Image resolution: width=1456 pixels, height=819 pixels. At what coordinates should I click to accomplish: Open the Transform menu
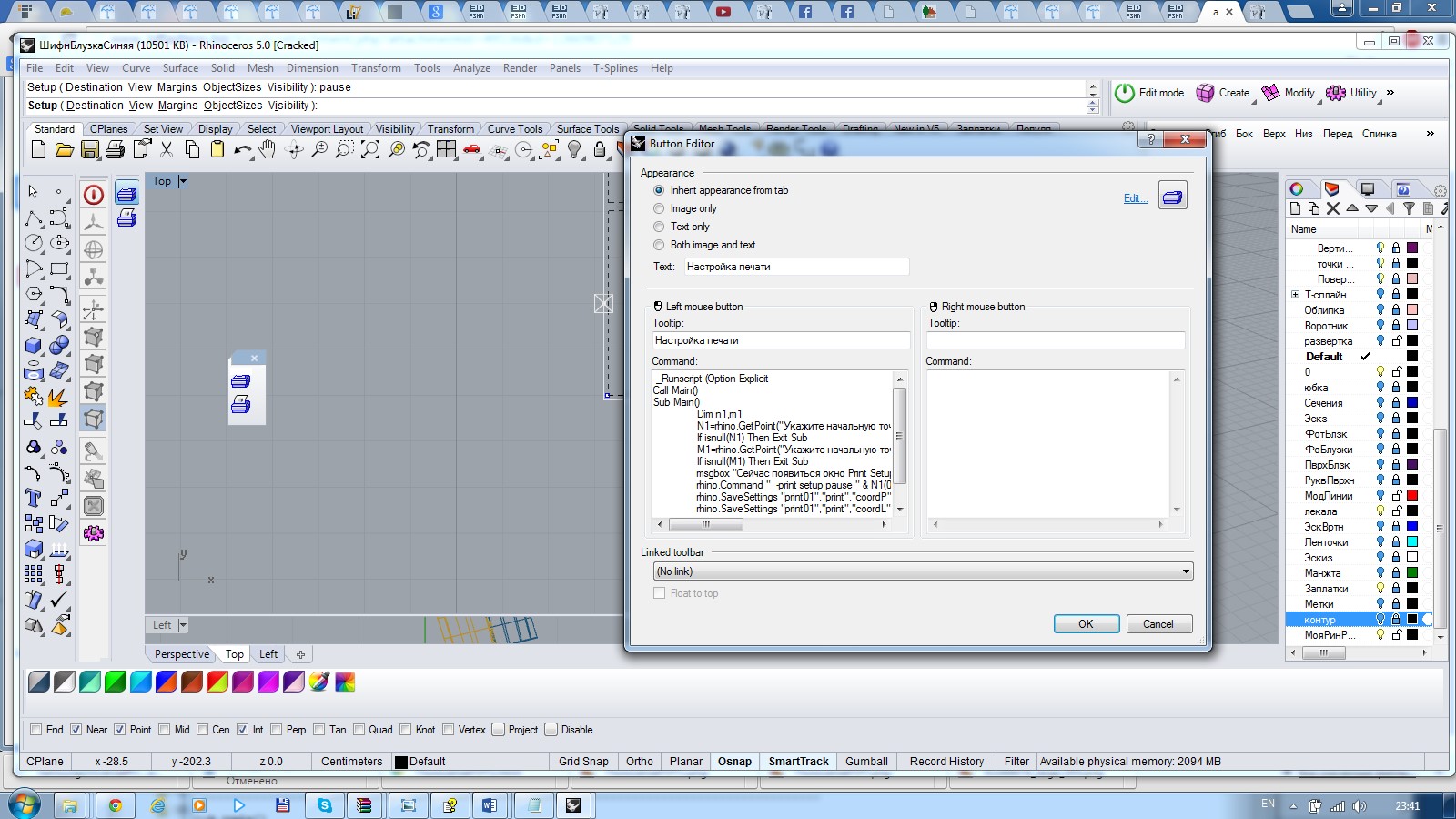click(376, 68)
